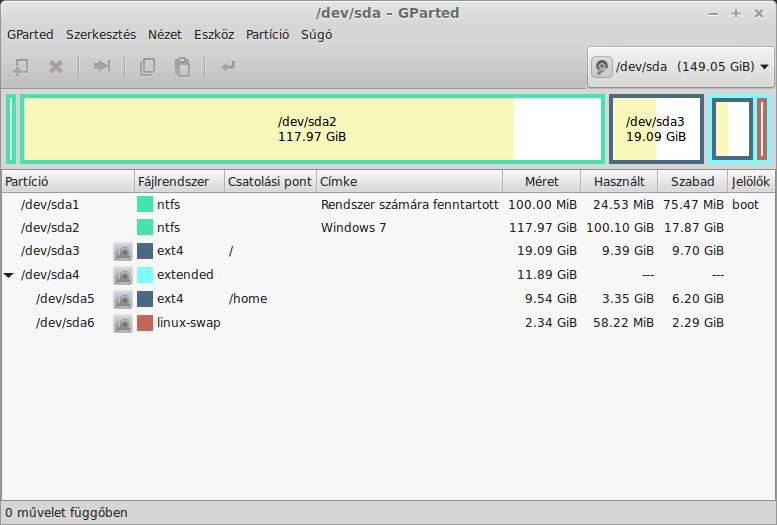Viewport: 777px width, 525px height.
Task: Click the dark blue ext4 swatch for /dev/sda3
Action: pos(145,251)
